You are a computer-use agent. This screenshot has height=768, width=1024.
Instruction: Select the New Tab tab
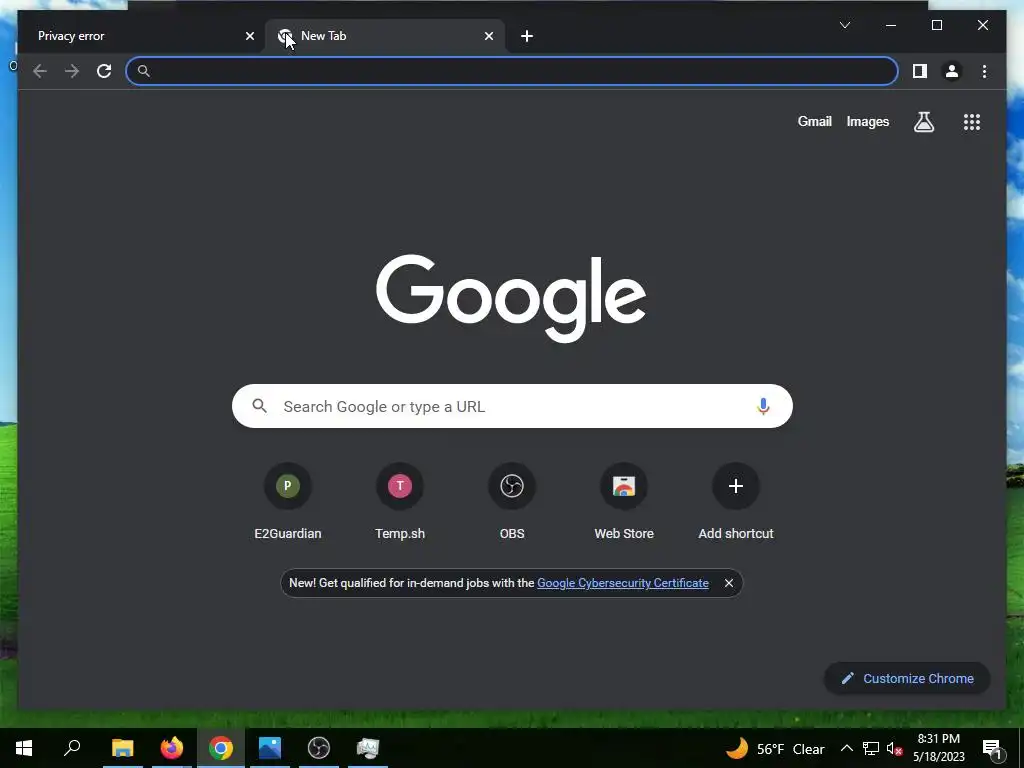coord(384,36)
